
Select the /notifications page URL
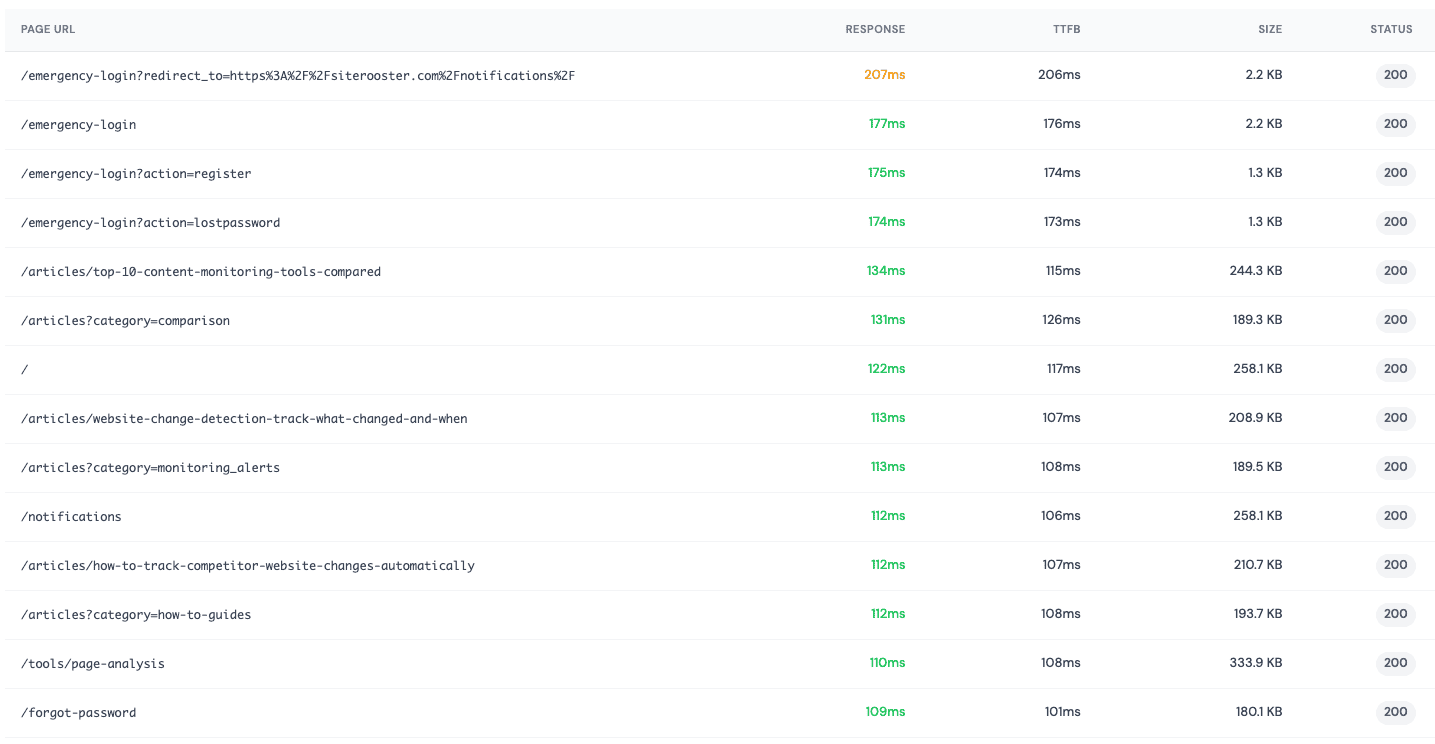point(71,517)
